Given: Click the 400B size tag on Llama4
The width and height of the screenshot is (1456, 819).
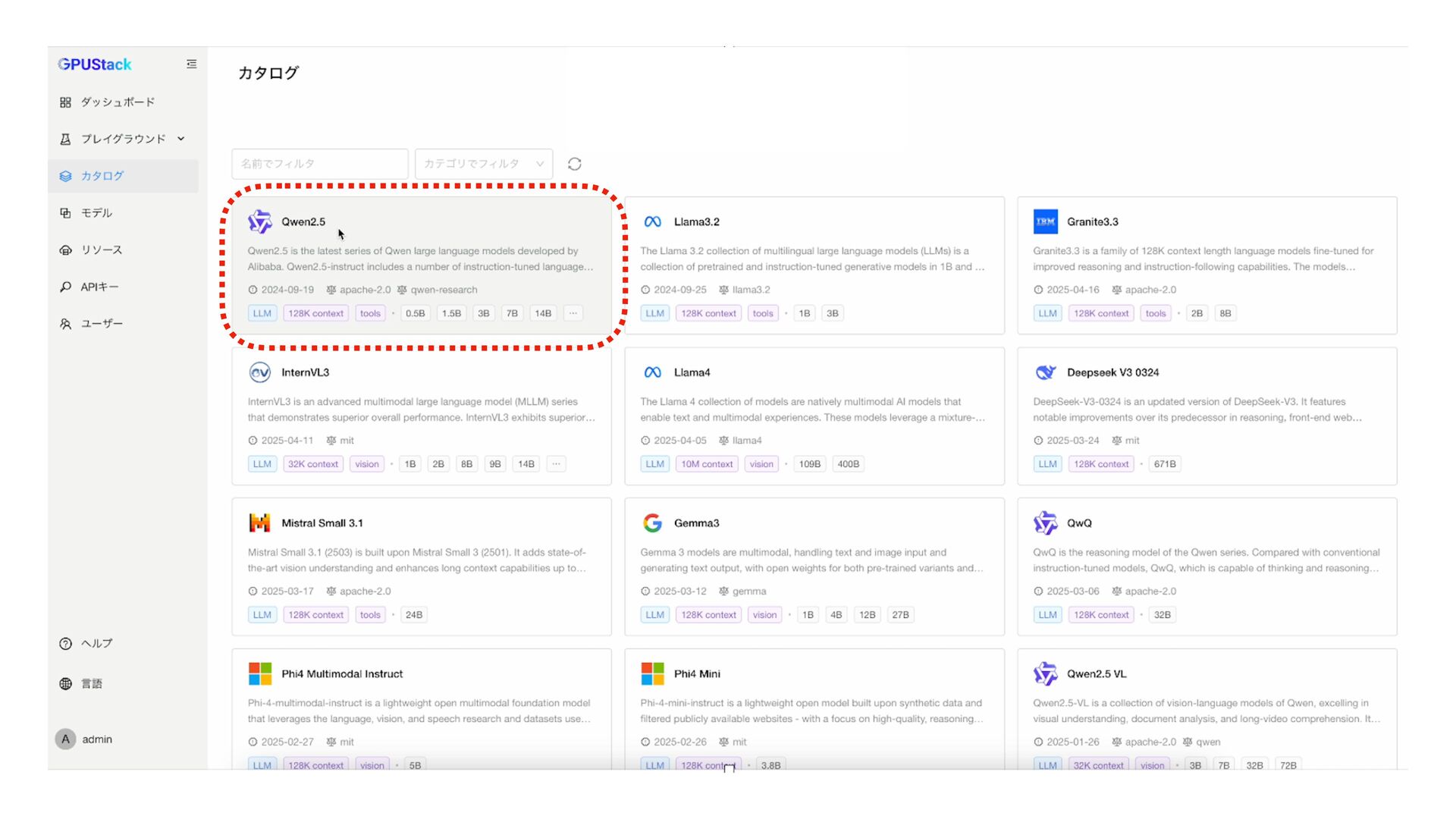Looking at the screenshot, I should tap(849, 464).
